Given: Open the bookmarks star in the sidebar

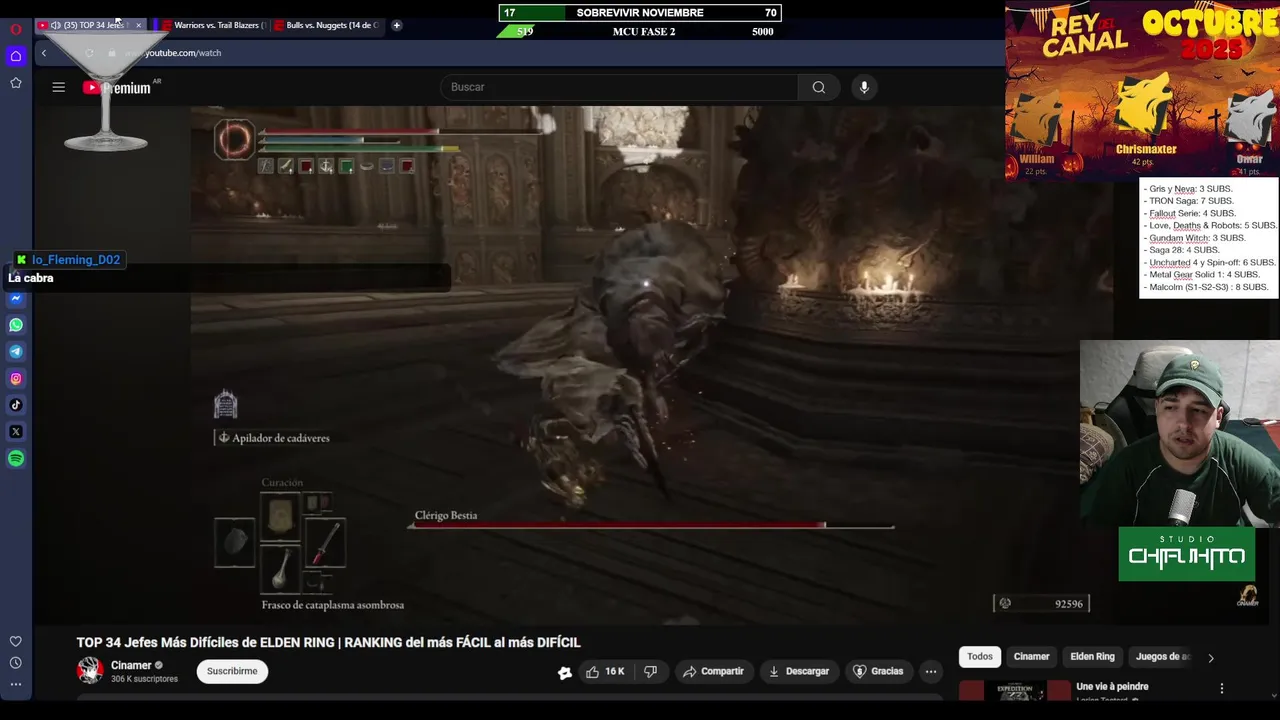Looking at the screenshot, I should pyautogui.click(x=16, y=83).
